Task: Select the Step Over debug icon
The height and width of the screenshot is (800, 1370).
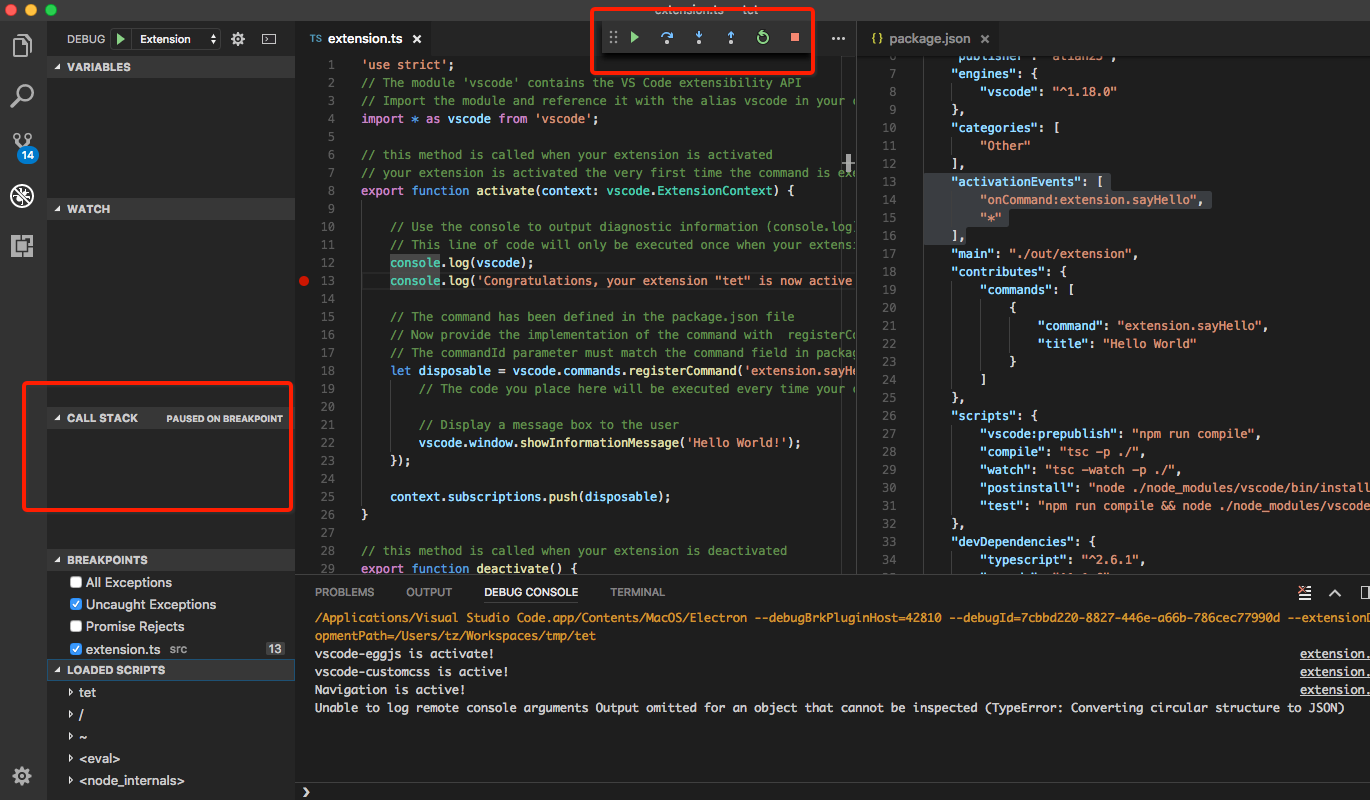Action: click(667, 36)
